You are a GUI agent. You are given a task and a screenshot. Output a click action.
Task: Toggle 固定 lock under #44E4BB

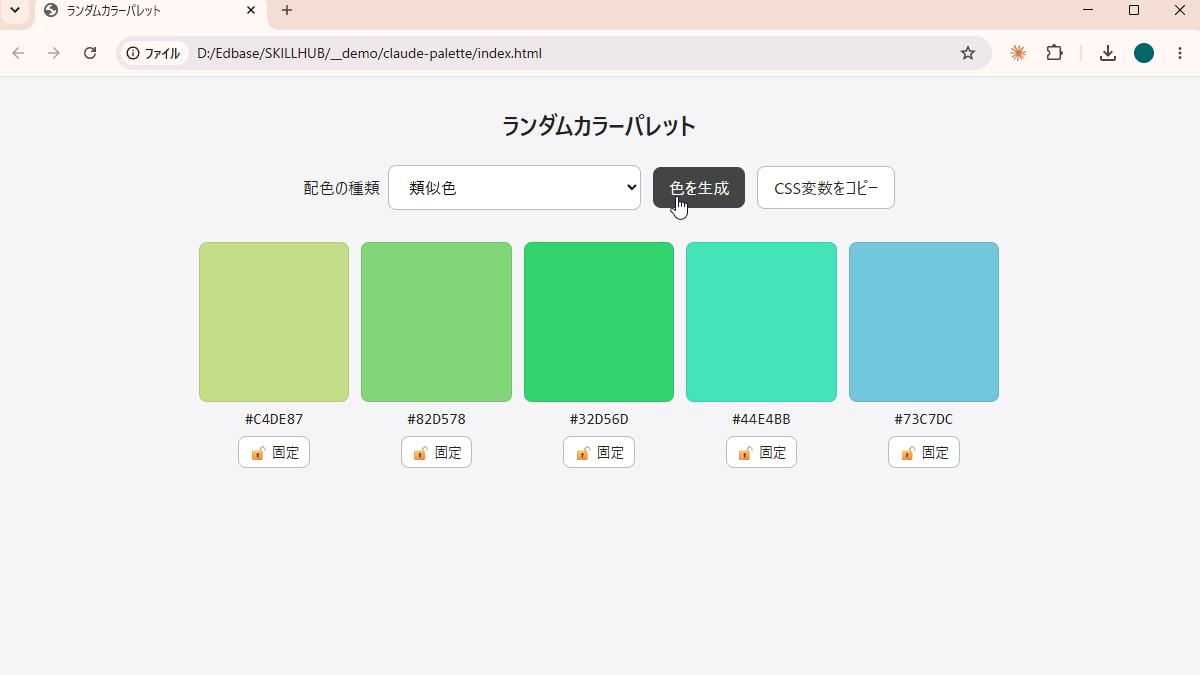tap(761, 452)
